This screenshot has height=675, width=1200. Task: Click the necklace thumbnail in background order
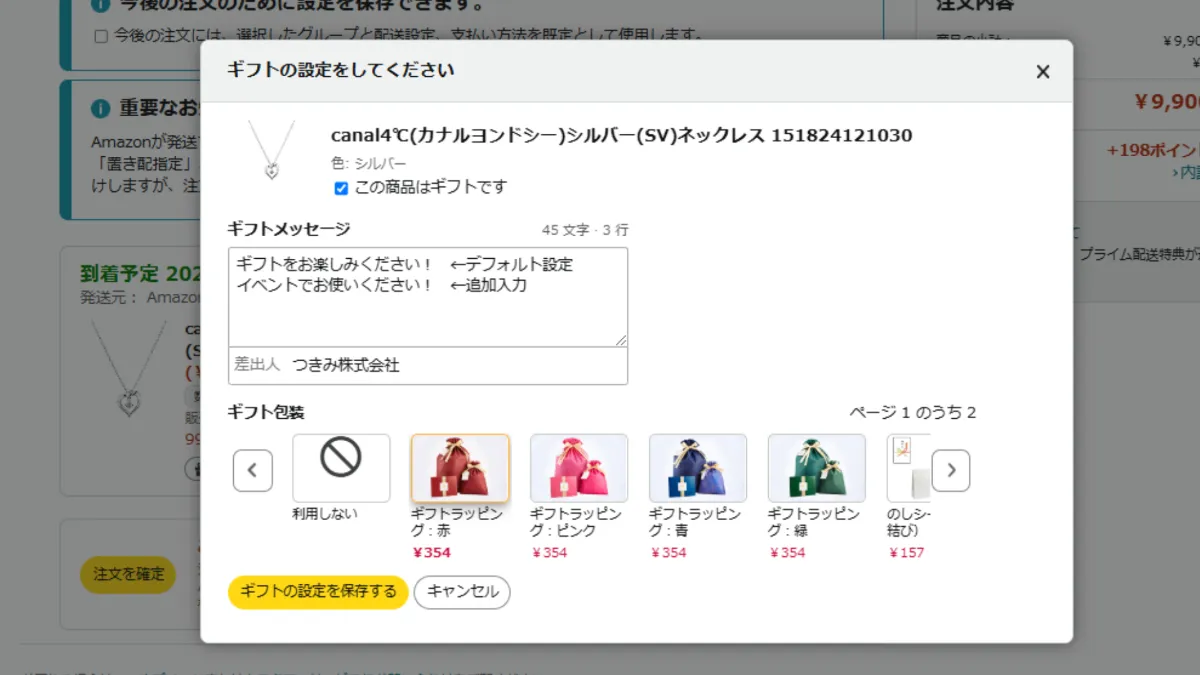click(128, 368)
